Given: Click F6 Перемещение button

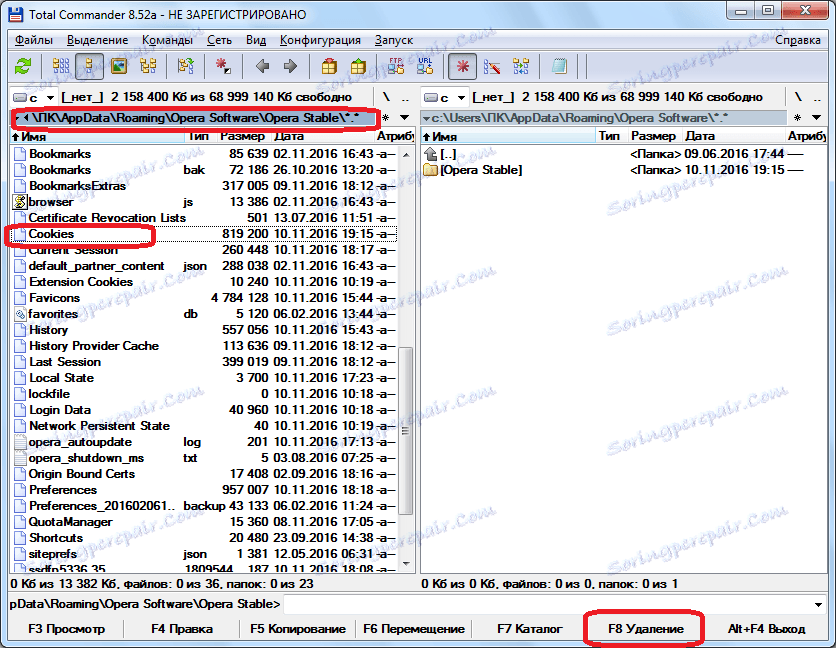Looking at the screenshot, I should 414,629.
